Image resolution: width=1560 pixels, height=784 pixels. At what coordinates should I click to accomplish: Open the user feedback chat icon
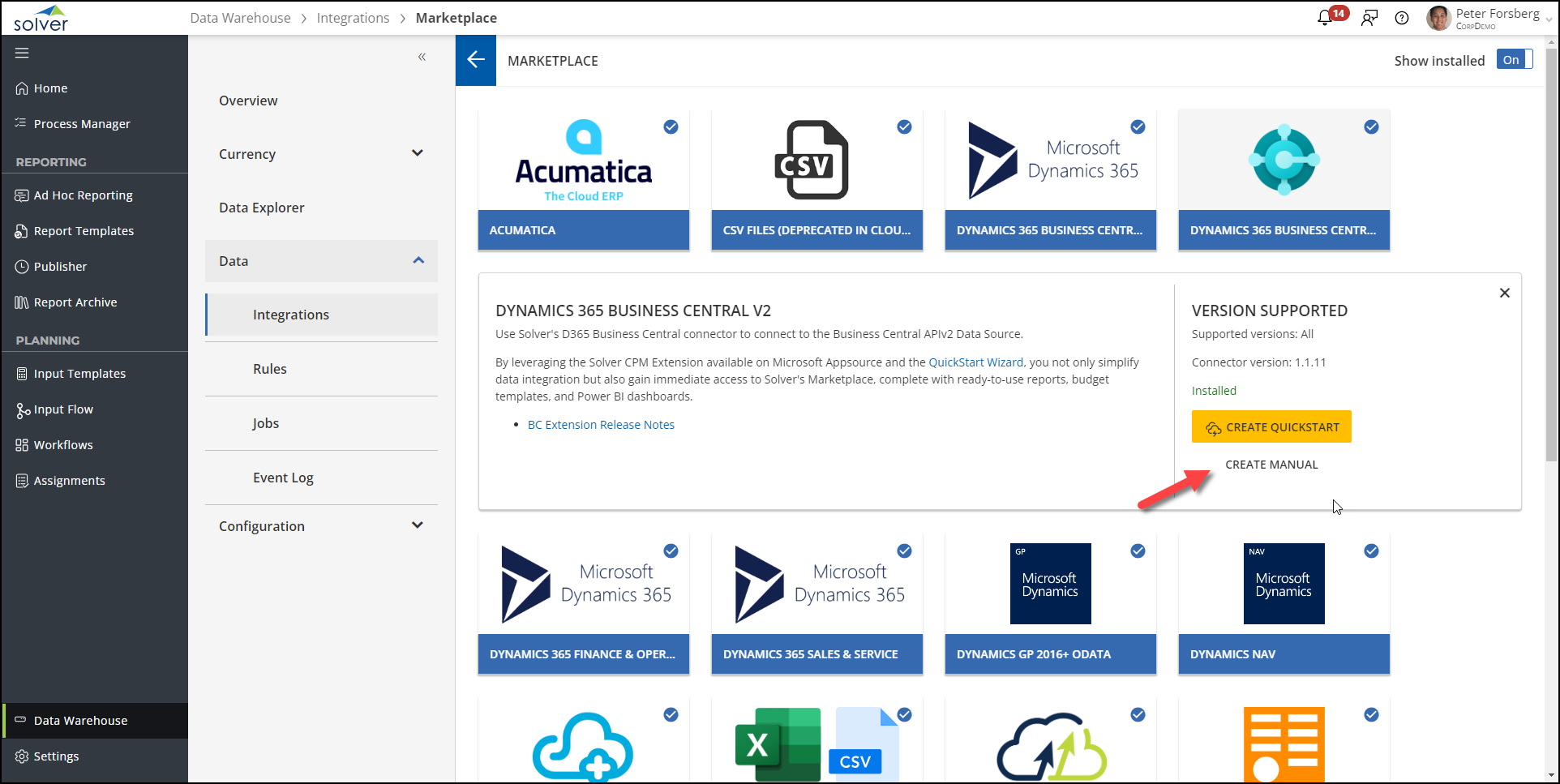pyautogui.click(x=1369, y=18)
